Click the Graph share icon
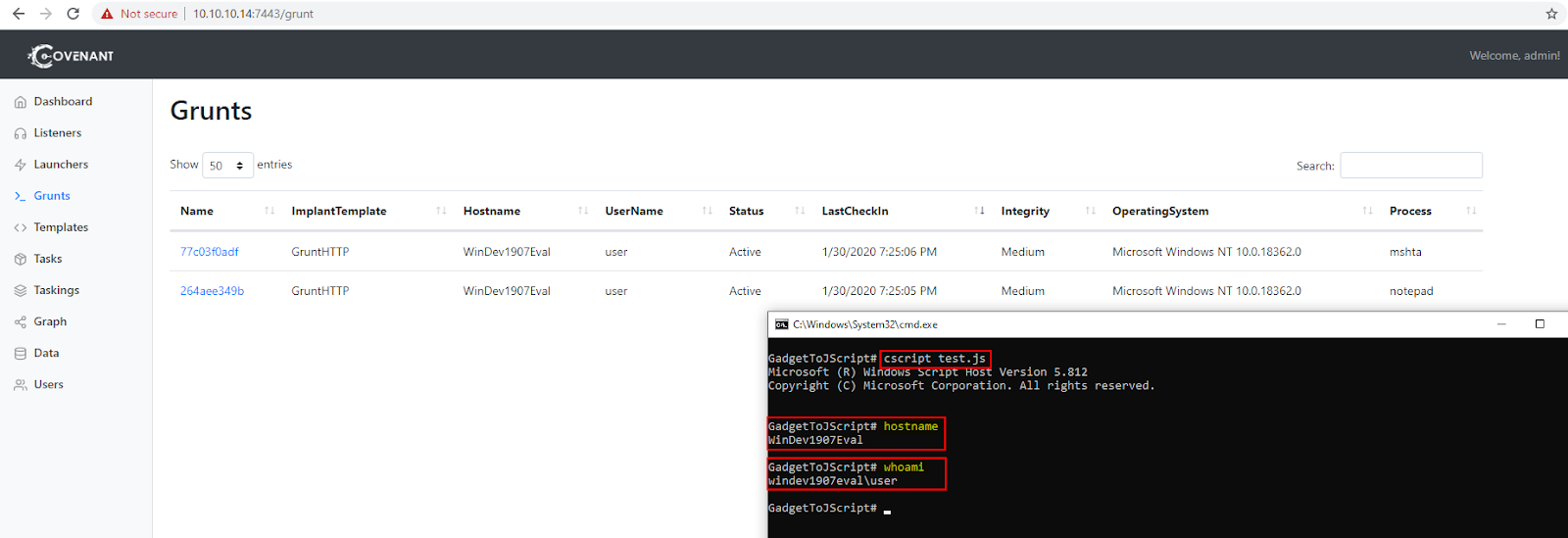The width and height of the screenshot is (1568, 538). pyautogui.click(x=21, y=321)
